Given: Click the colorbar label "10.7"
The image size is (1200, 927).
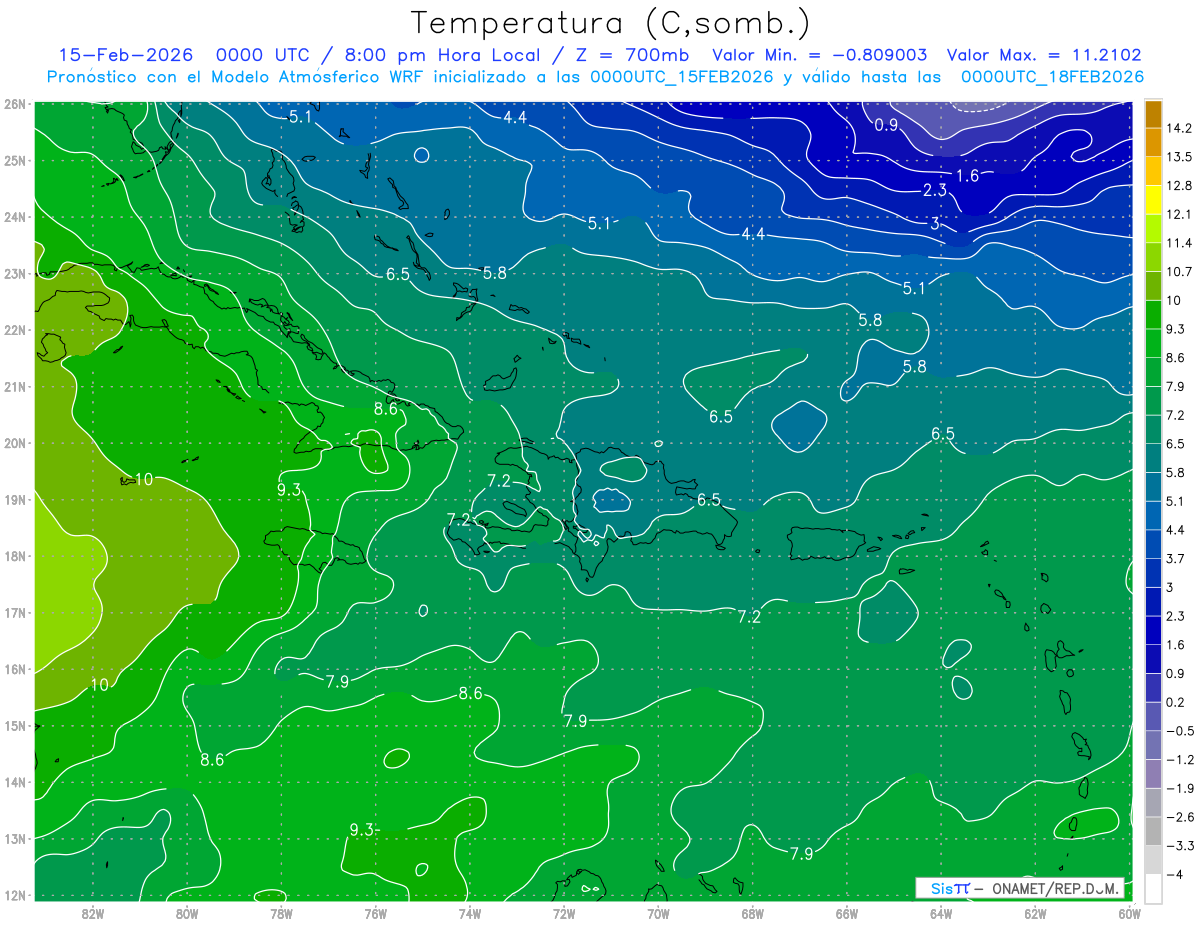Looking at the screenshot, I should (1179, 272).
